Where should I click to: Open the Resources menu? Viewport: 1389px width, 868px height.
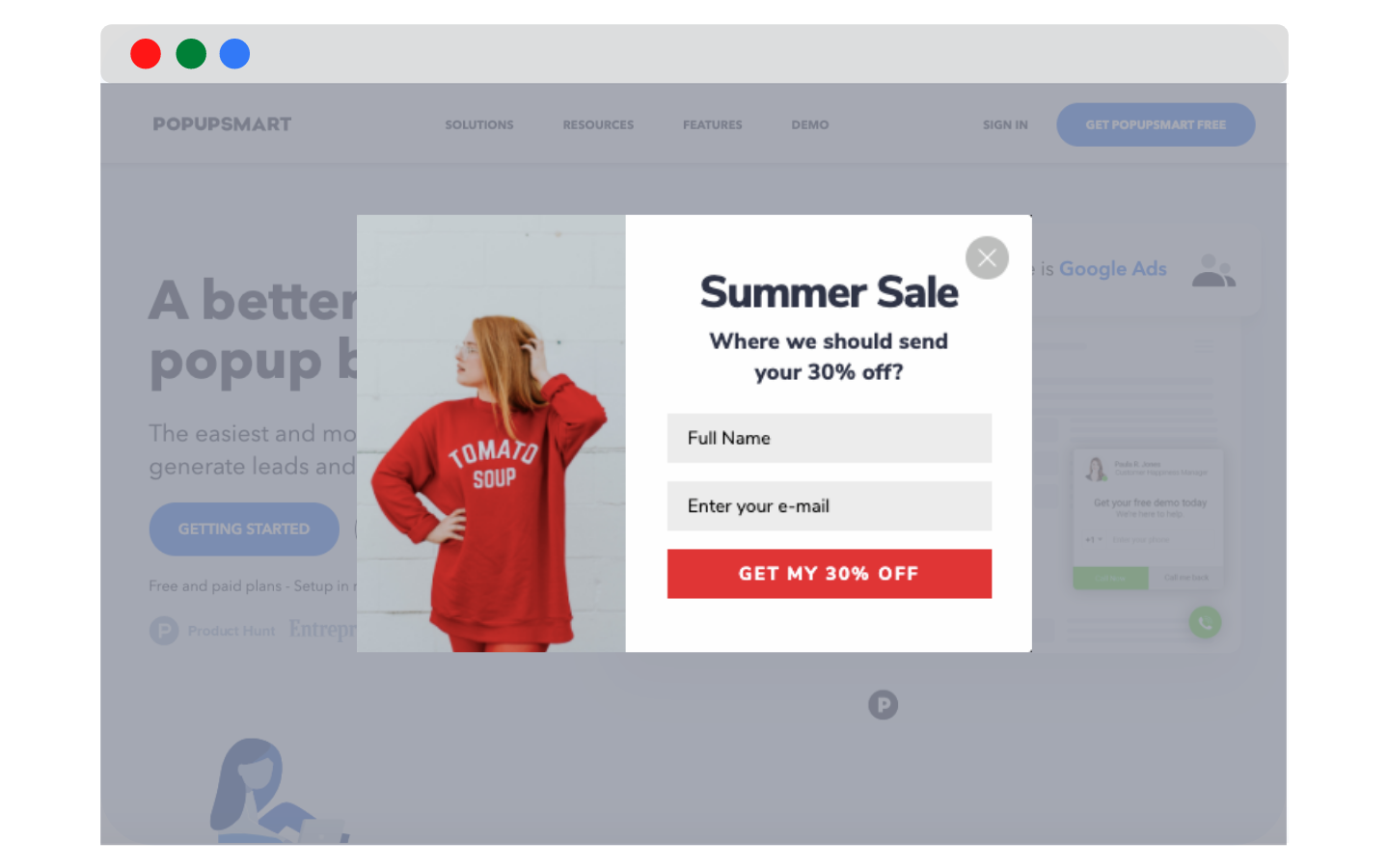pyautogui.click(x=598, y=124)
